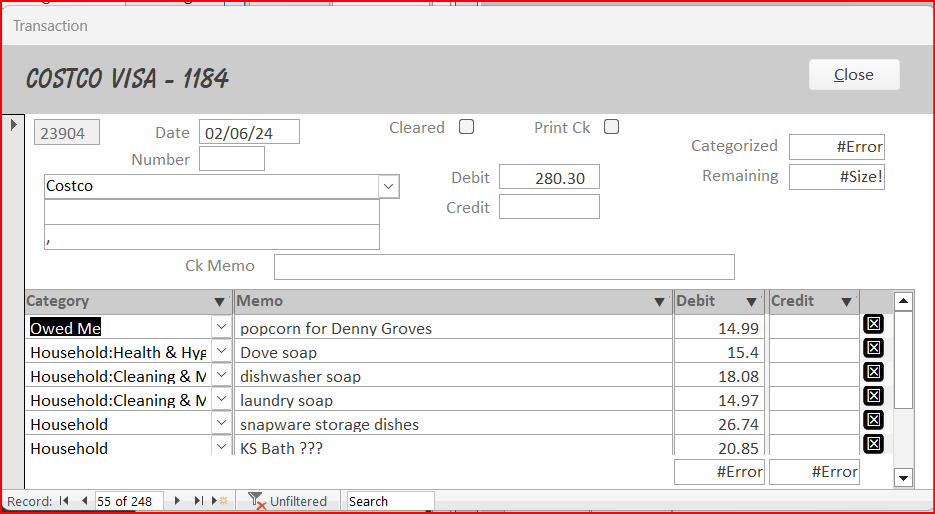Open category dropdown for laundry soap row
Screen dimensions: 935x514
tap(221, 398)
